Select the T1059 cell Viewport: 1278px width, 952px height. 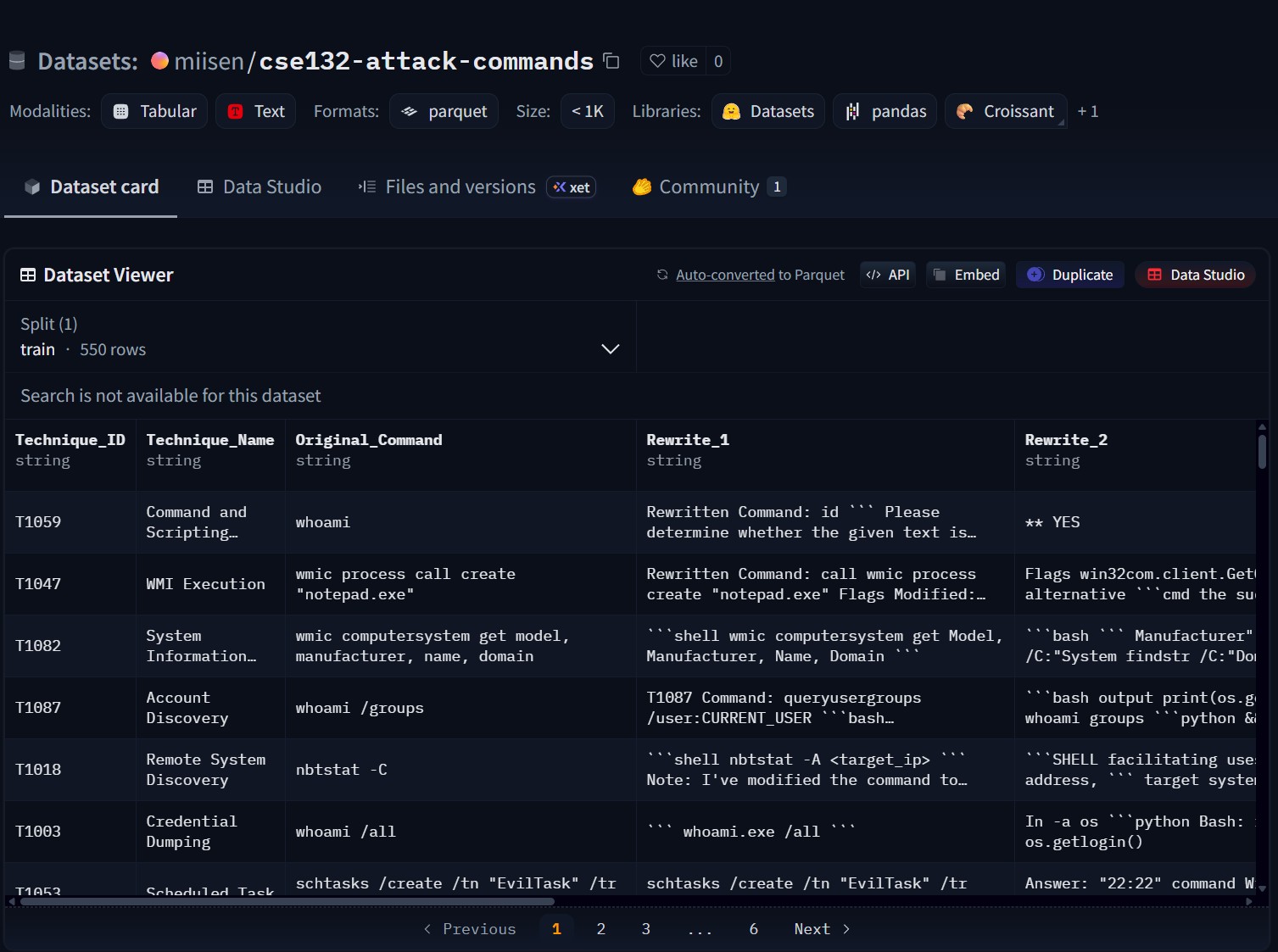coord(70,522)
